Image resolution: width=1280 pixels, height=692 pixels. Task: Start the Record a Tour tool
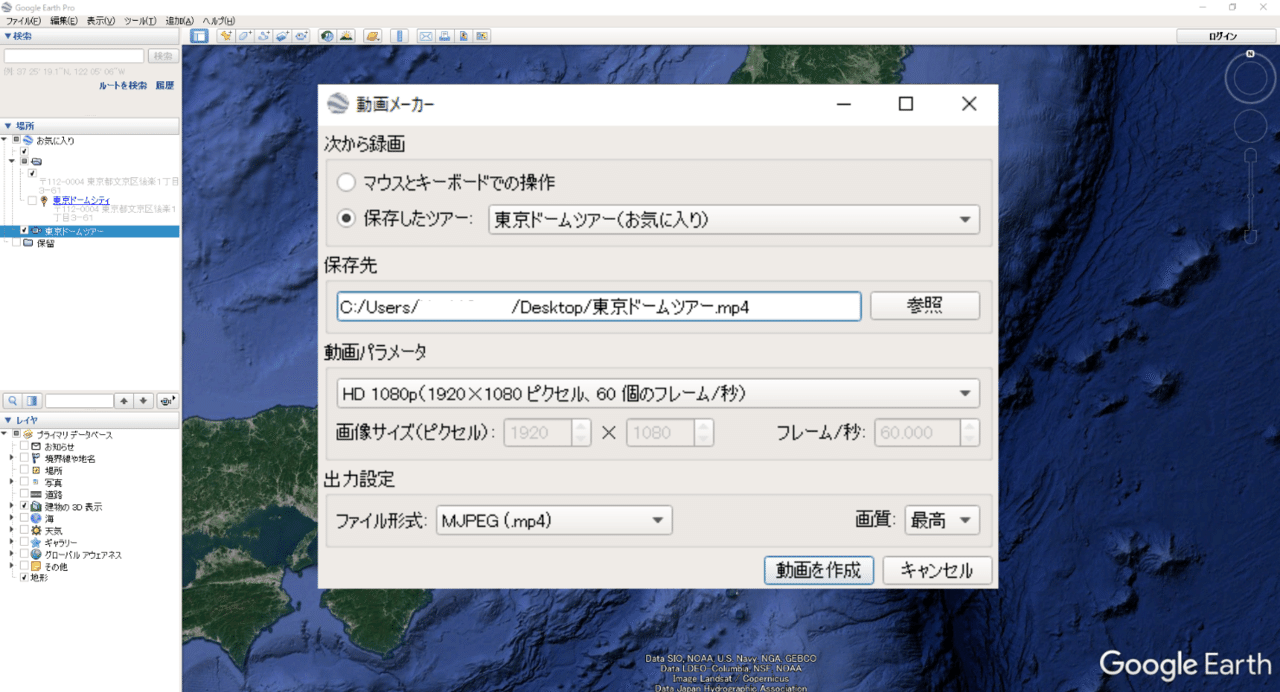[302, 35]
